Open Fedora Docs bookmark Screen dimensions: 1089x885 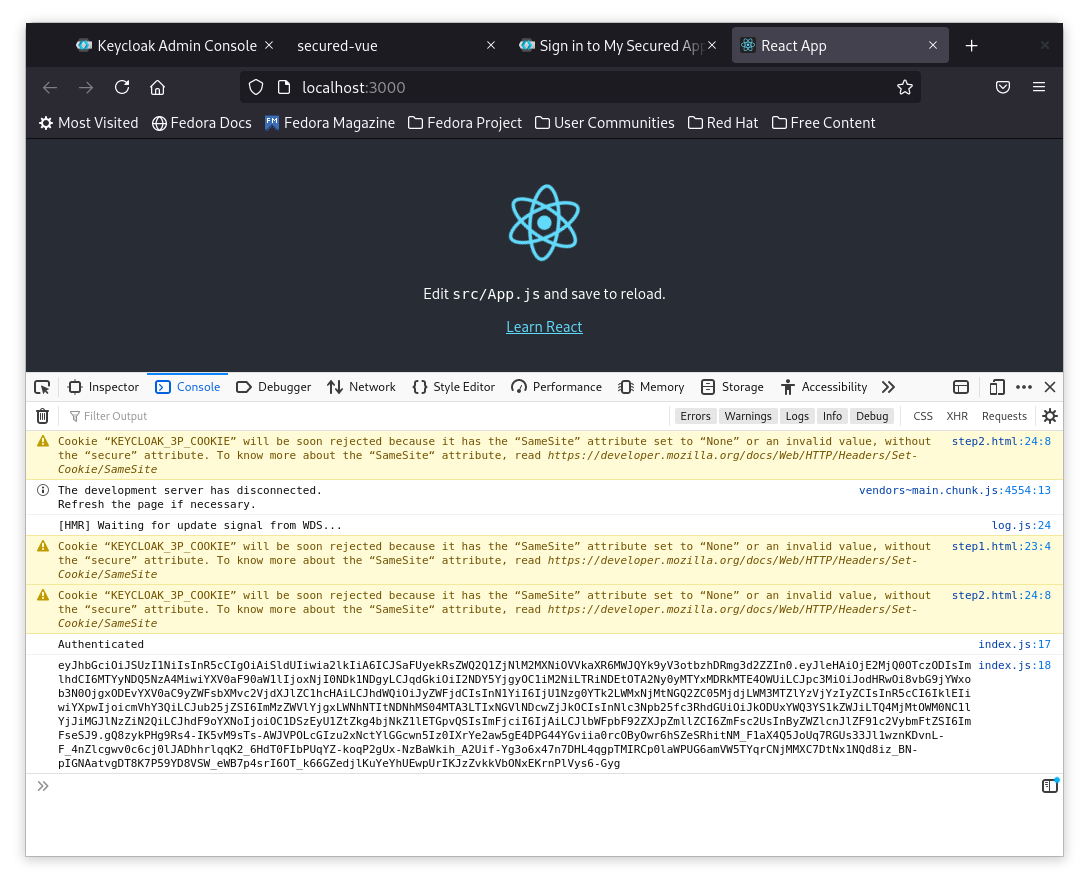pos(201,123)
